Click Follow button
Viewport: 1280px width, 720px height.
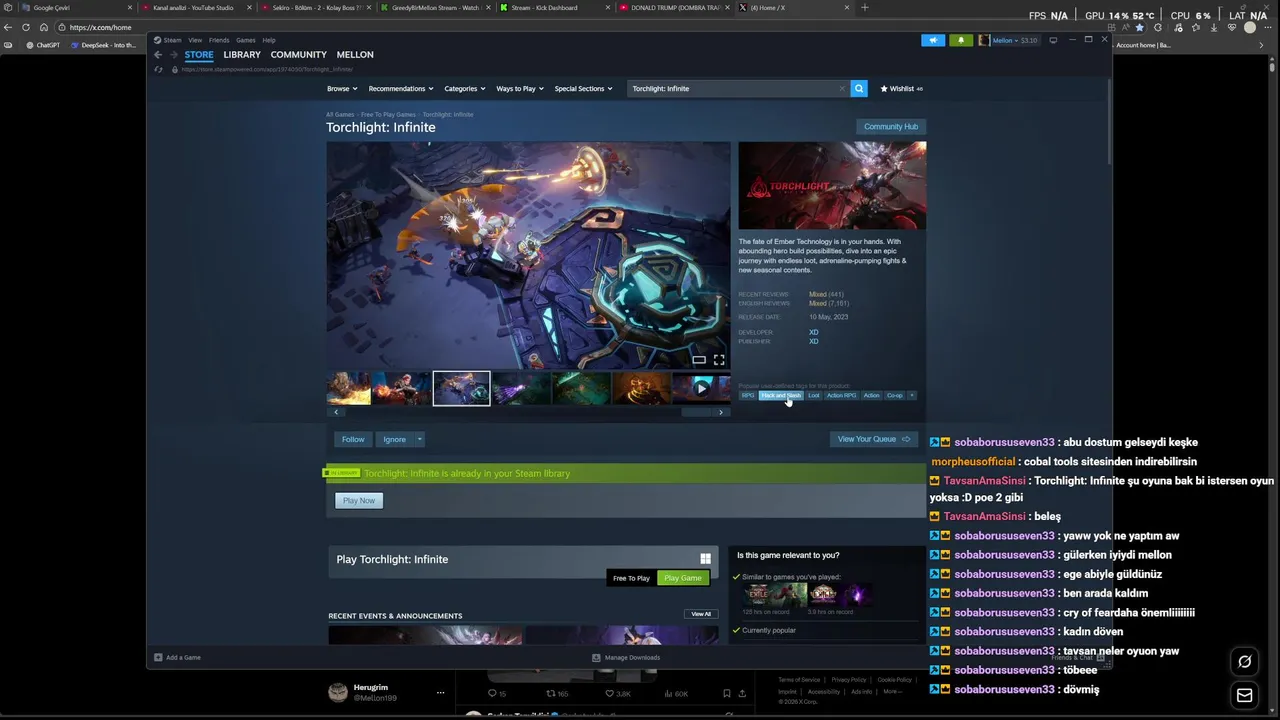coord(353,439)
